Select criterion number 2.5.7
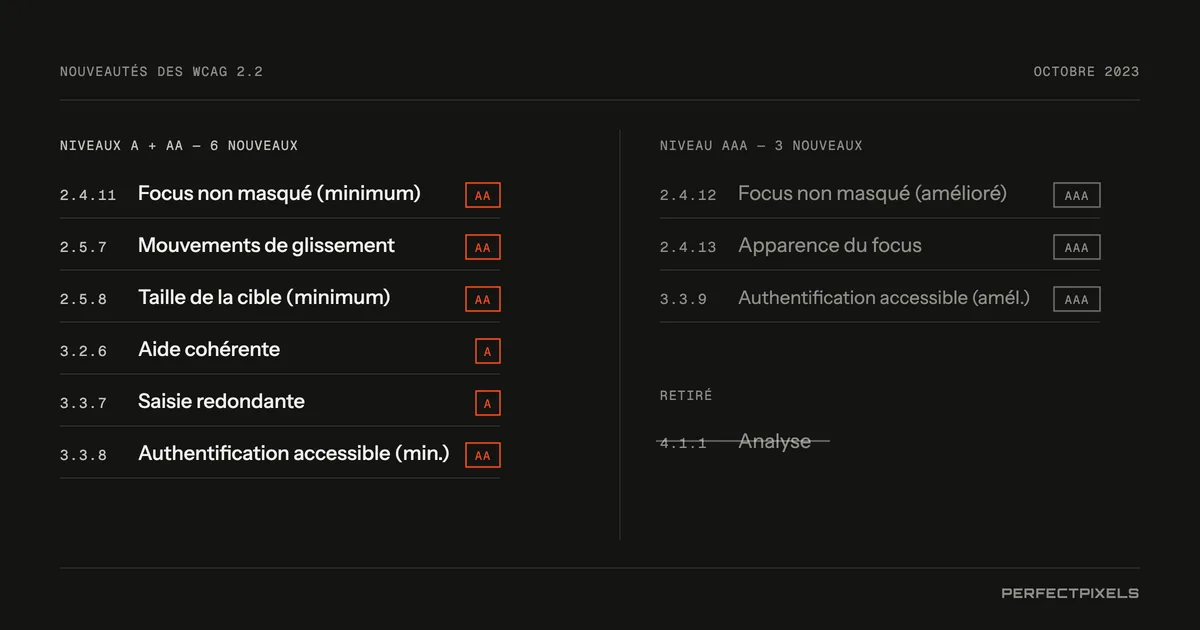The width and height of the screenshot is (1200, 630). (83, 248)
